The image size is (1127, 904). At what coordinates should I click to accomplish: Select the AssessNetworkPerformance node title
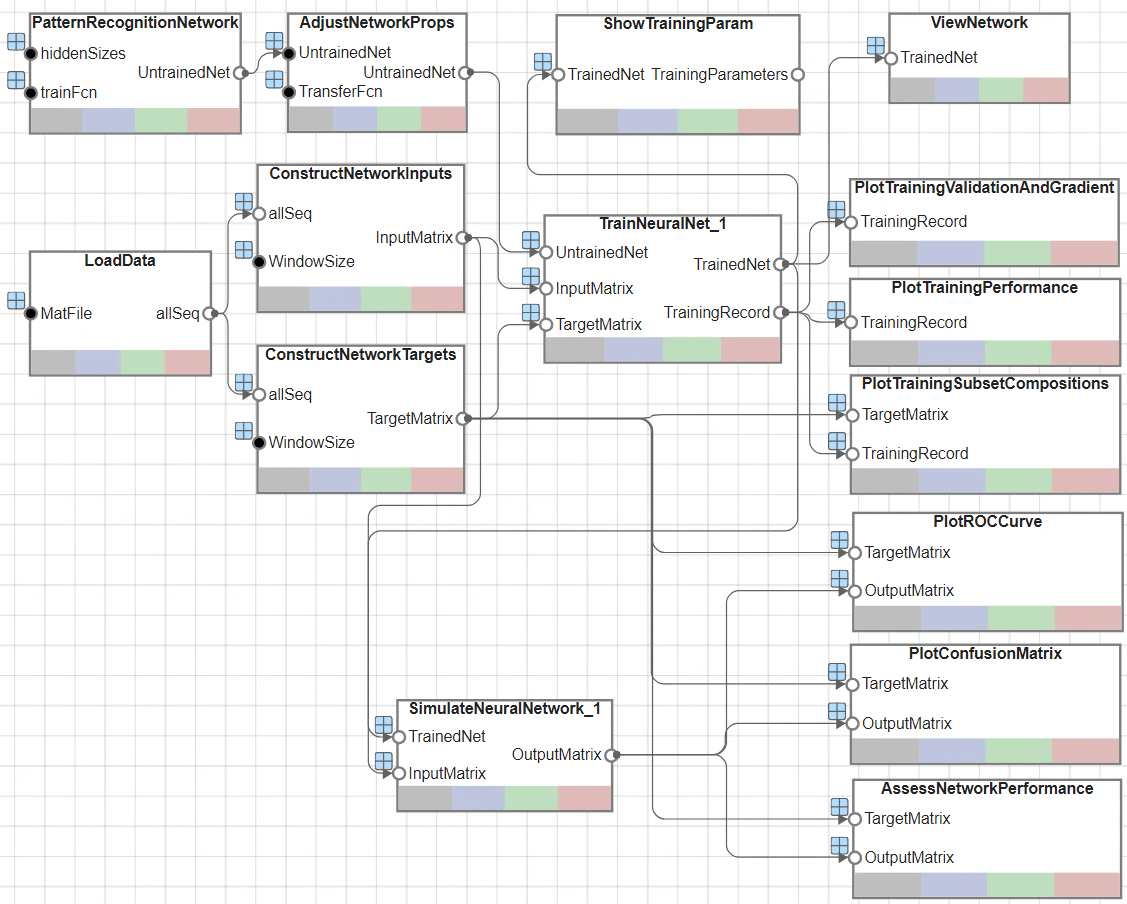tap(986, 788)
